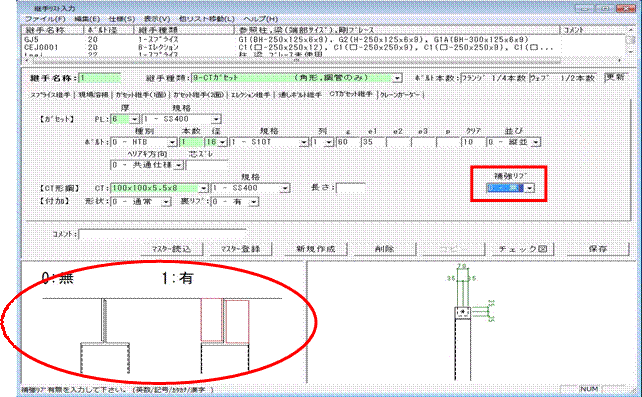642x397 pixels.
Task: Click the 更新 button
Action: tap(615, 77)
